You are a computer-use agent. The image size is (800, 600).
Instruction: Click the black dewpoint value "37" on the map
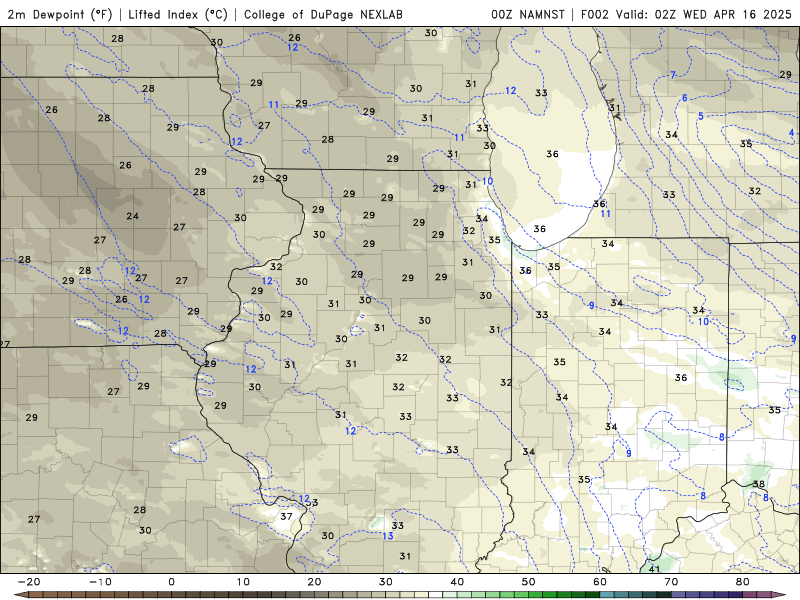[x=286, y=516]
